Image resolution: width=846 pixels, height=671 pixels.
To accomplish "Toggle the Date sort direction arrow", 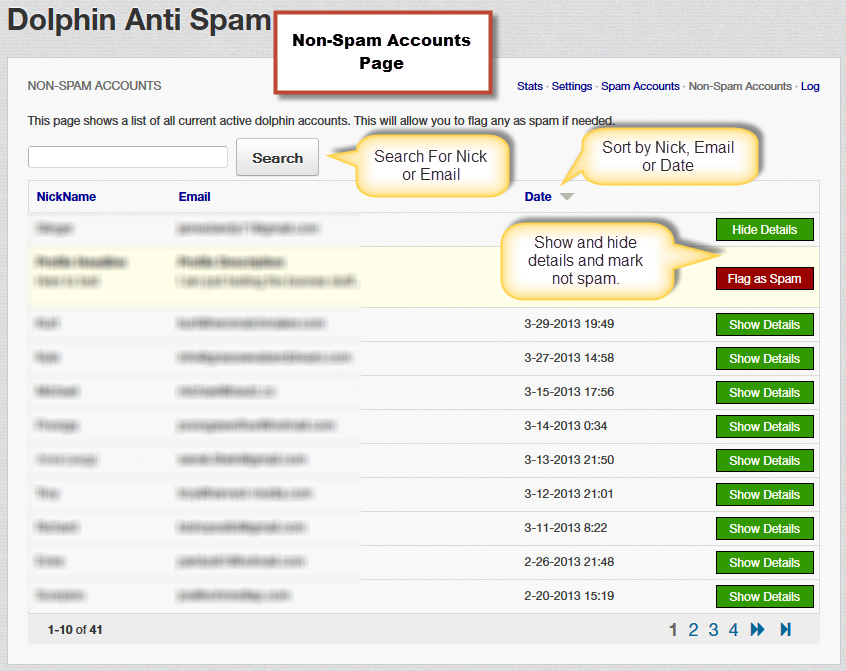I will [x=567, y=197].
